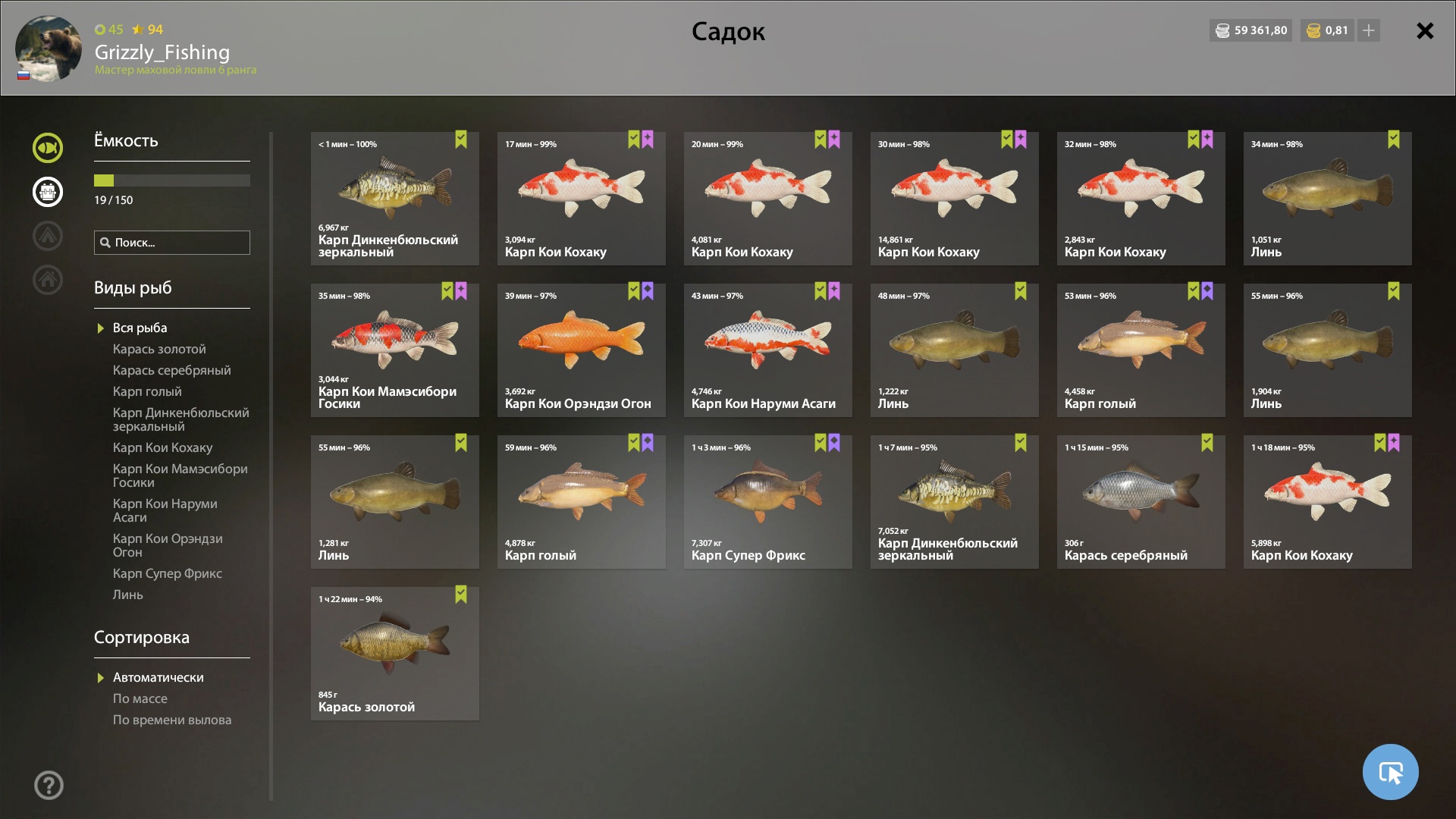Select sorting По времени вылова
Image resolution: width=1456 pixels, height=819 pixels.
click(172, 720)
